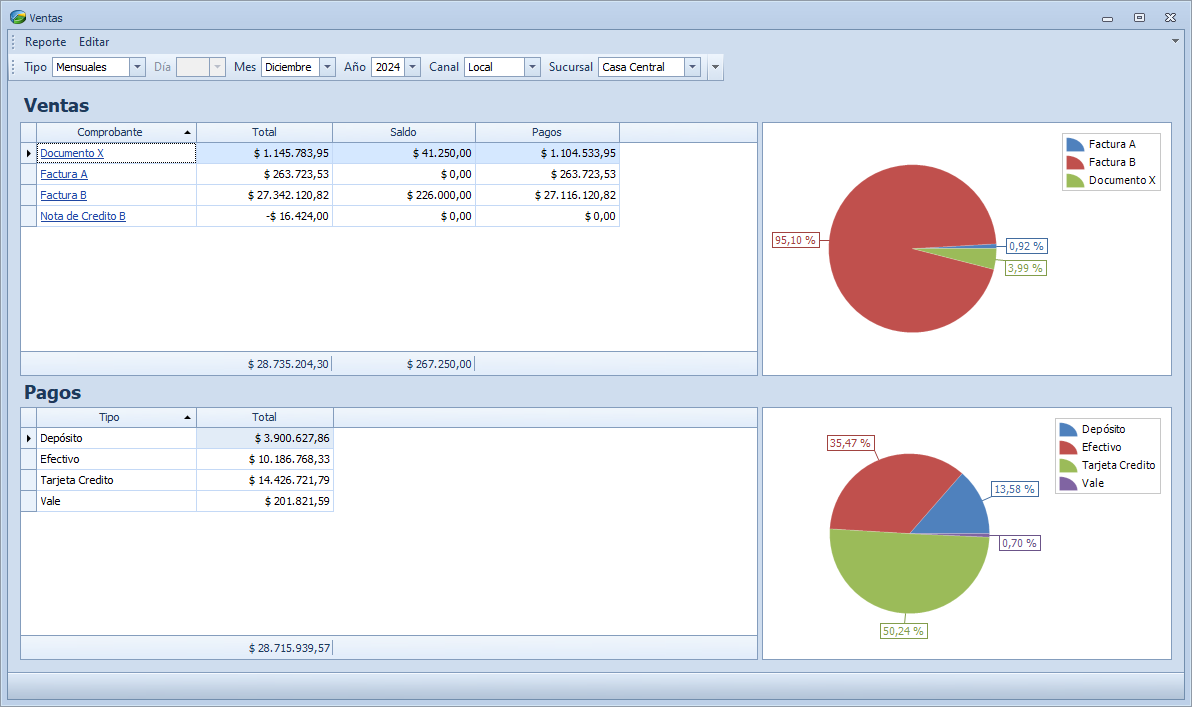Screen dimensions: 1192x707
Task: Click the Ventas app icon in title bar
Action: point(17,17)
